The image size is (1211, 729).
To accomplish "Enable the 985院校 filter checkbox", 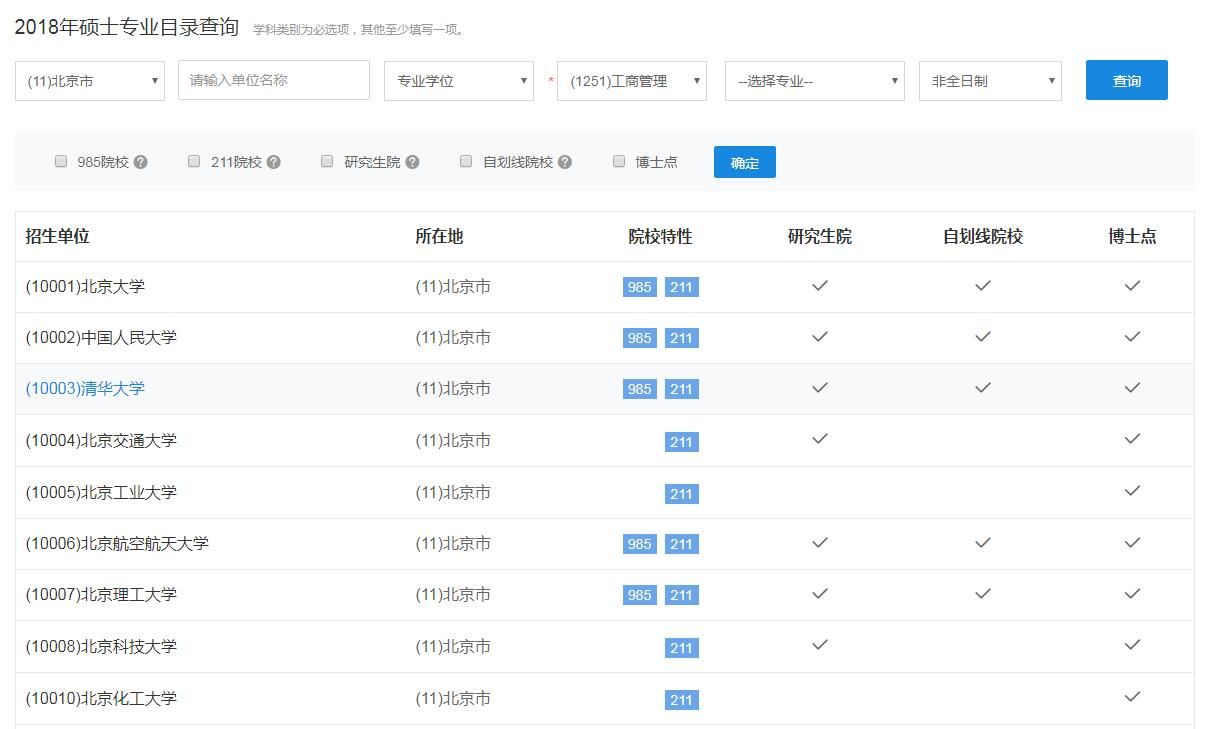I will click(x=61, y=161).
